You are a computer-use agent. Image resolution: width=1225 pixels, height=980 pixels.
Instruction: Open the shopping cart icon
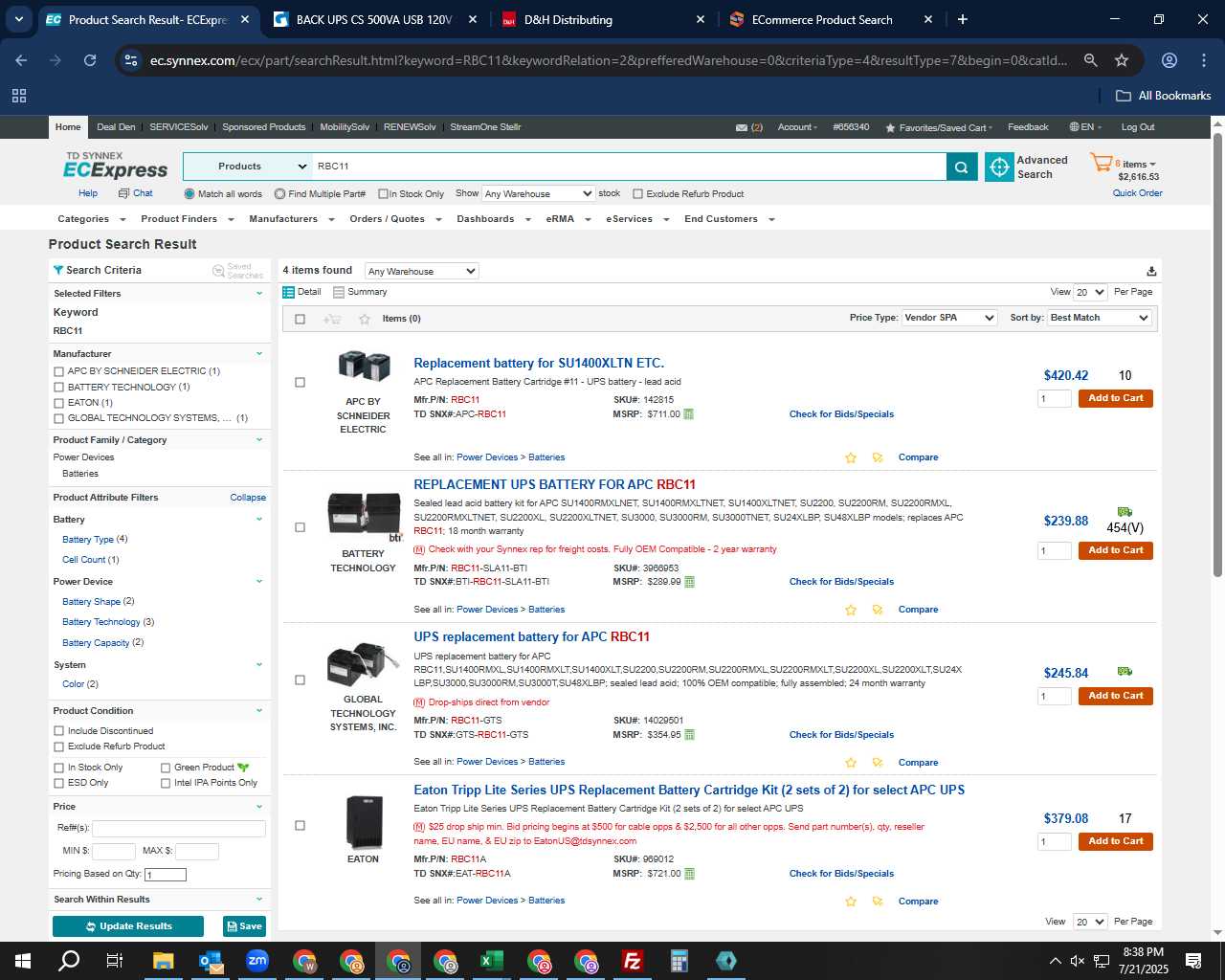[1102, 163]
